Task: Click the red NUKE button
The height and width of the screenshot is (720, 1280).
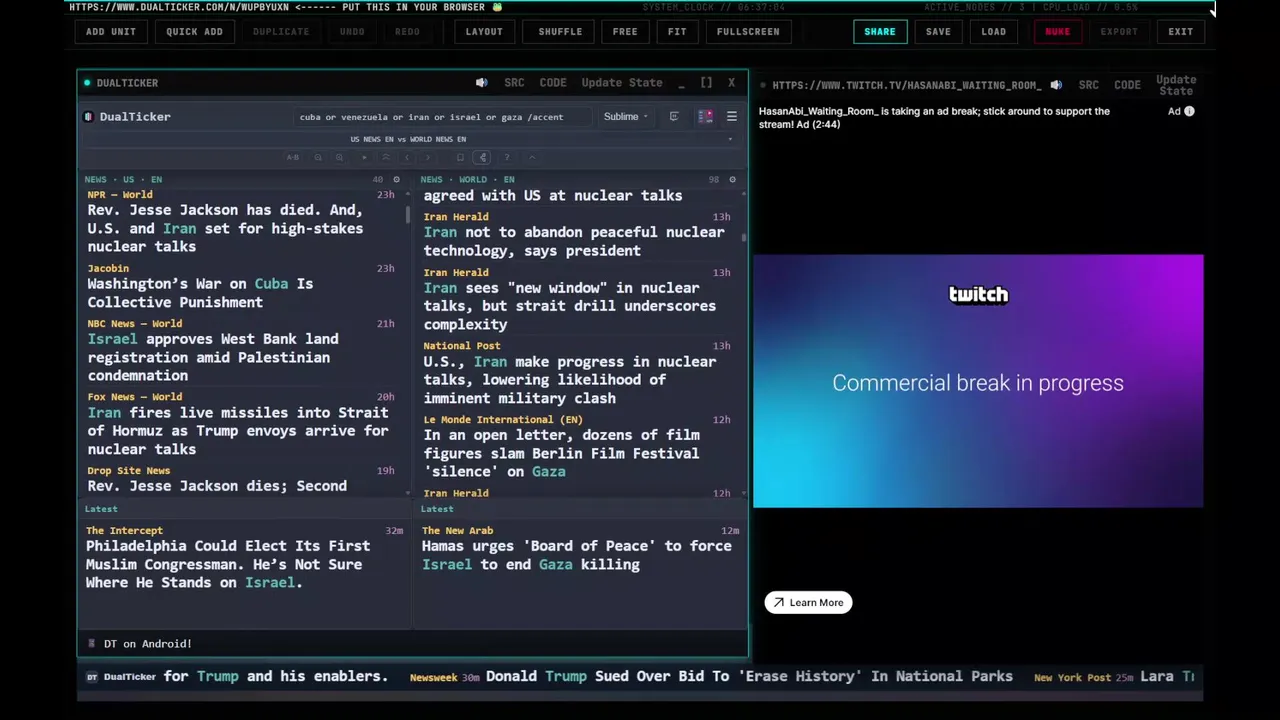Action: (1057, 31)
